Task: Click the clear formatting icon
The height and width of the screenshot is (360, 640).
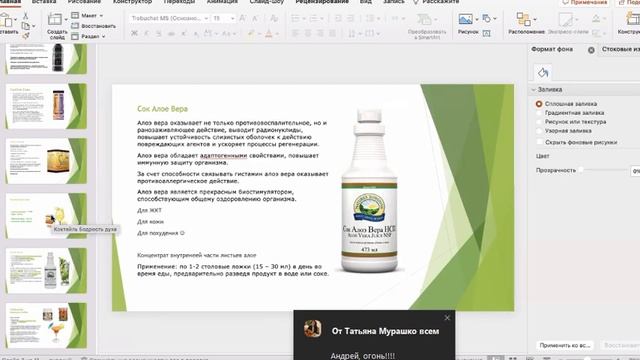Action: point(274,18)
